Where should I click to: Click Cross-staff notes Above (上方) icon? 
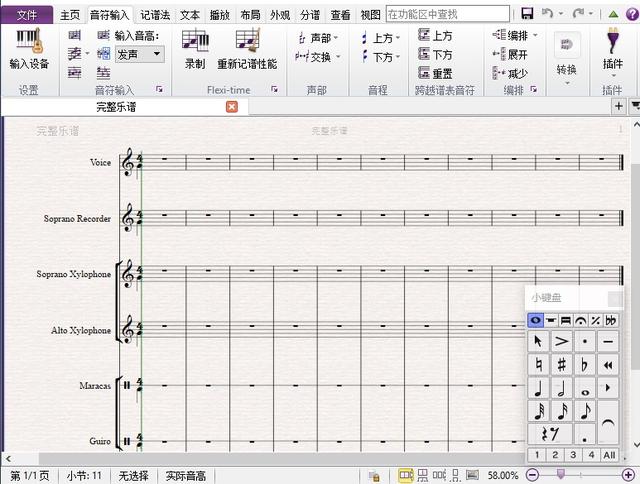(435, 36)
